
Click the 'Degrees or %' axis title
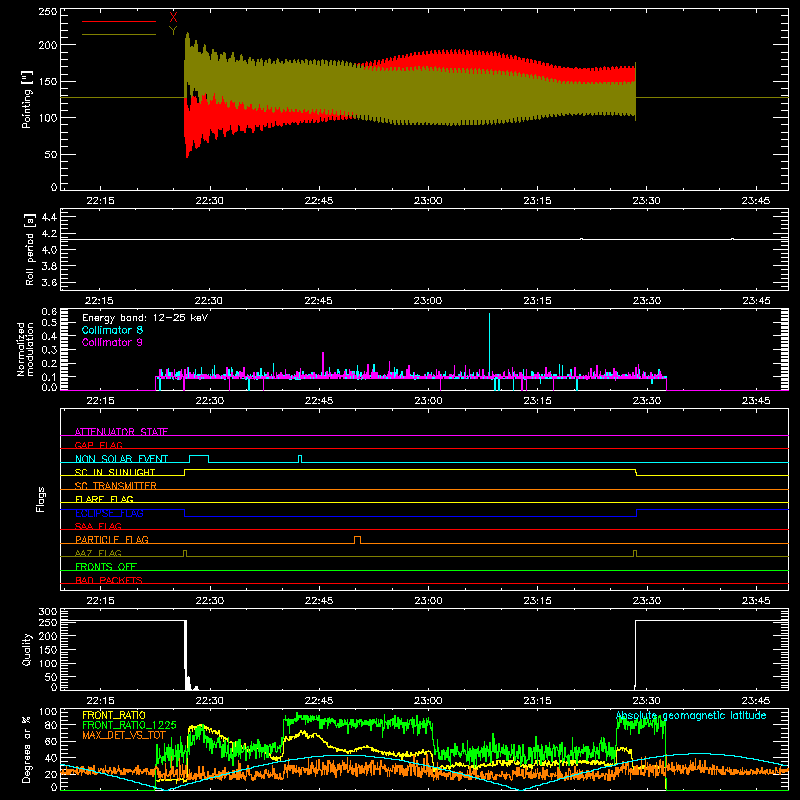(x=27, y=749)
